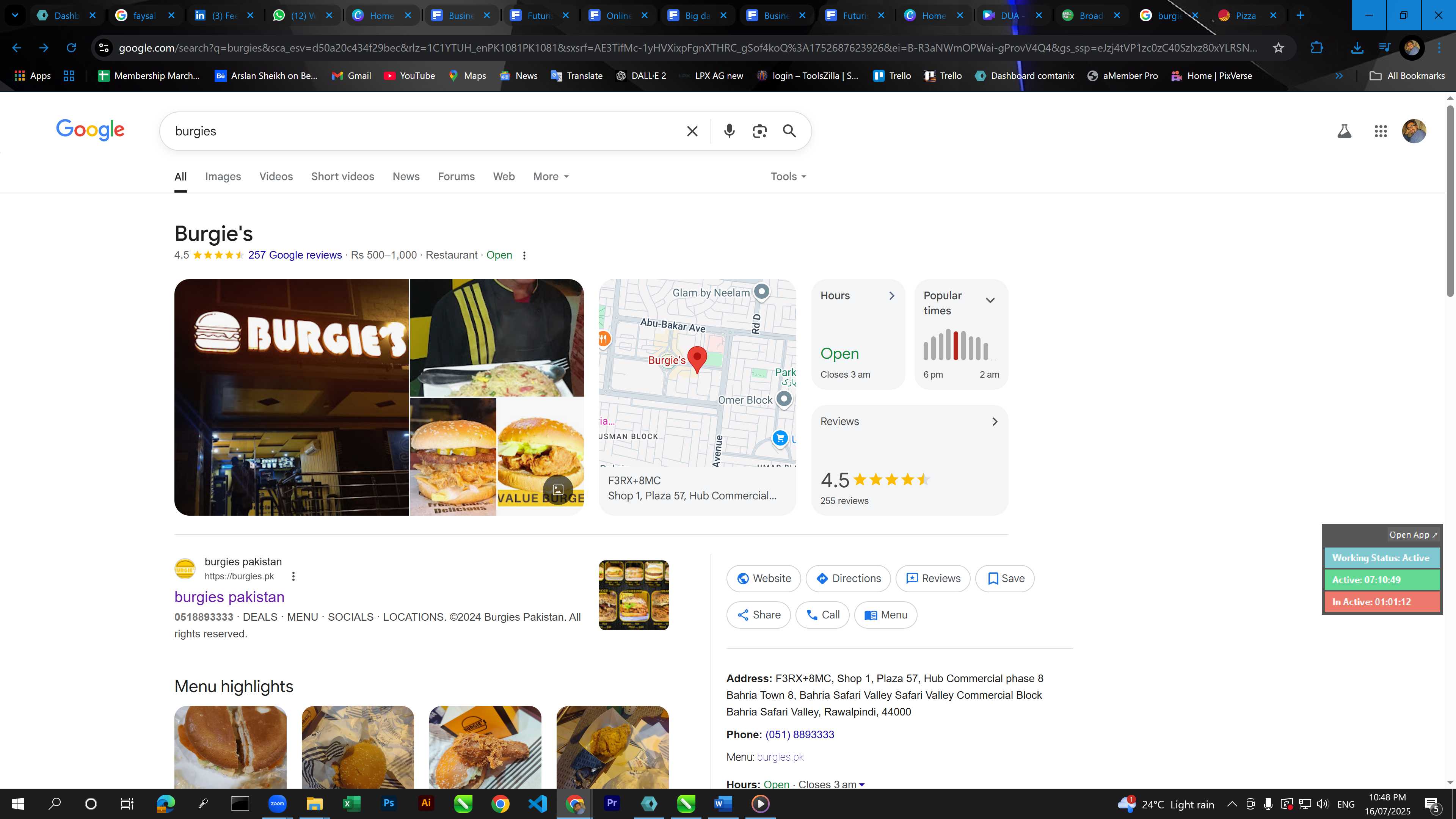
Task: Click the Reviews button beside Directions
Action: [933, 578]
